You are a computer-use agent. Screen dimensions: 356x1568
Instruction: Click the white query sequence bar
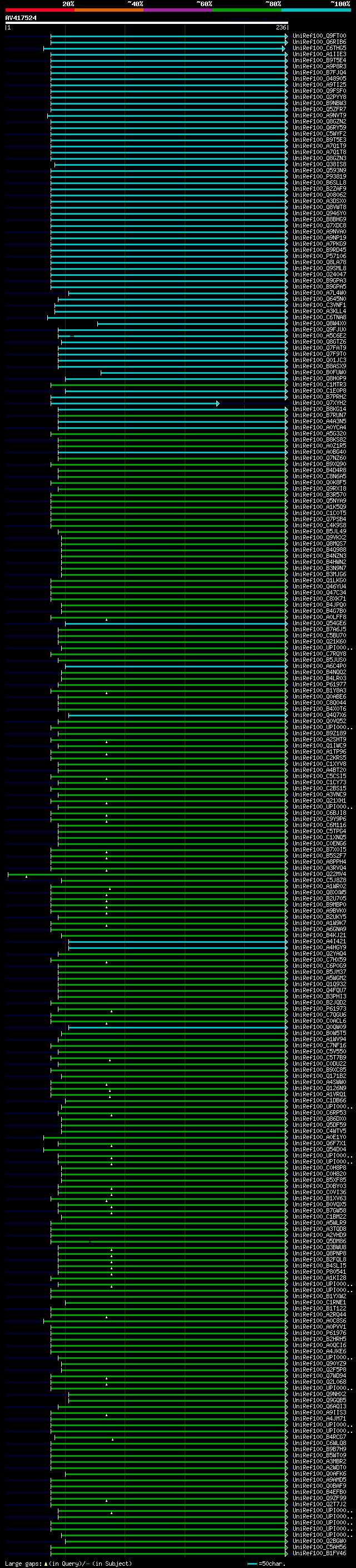tap(147, 22)
